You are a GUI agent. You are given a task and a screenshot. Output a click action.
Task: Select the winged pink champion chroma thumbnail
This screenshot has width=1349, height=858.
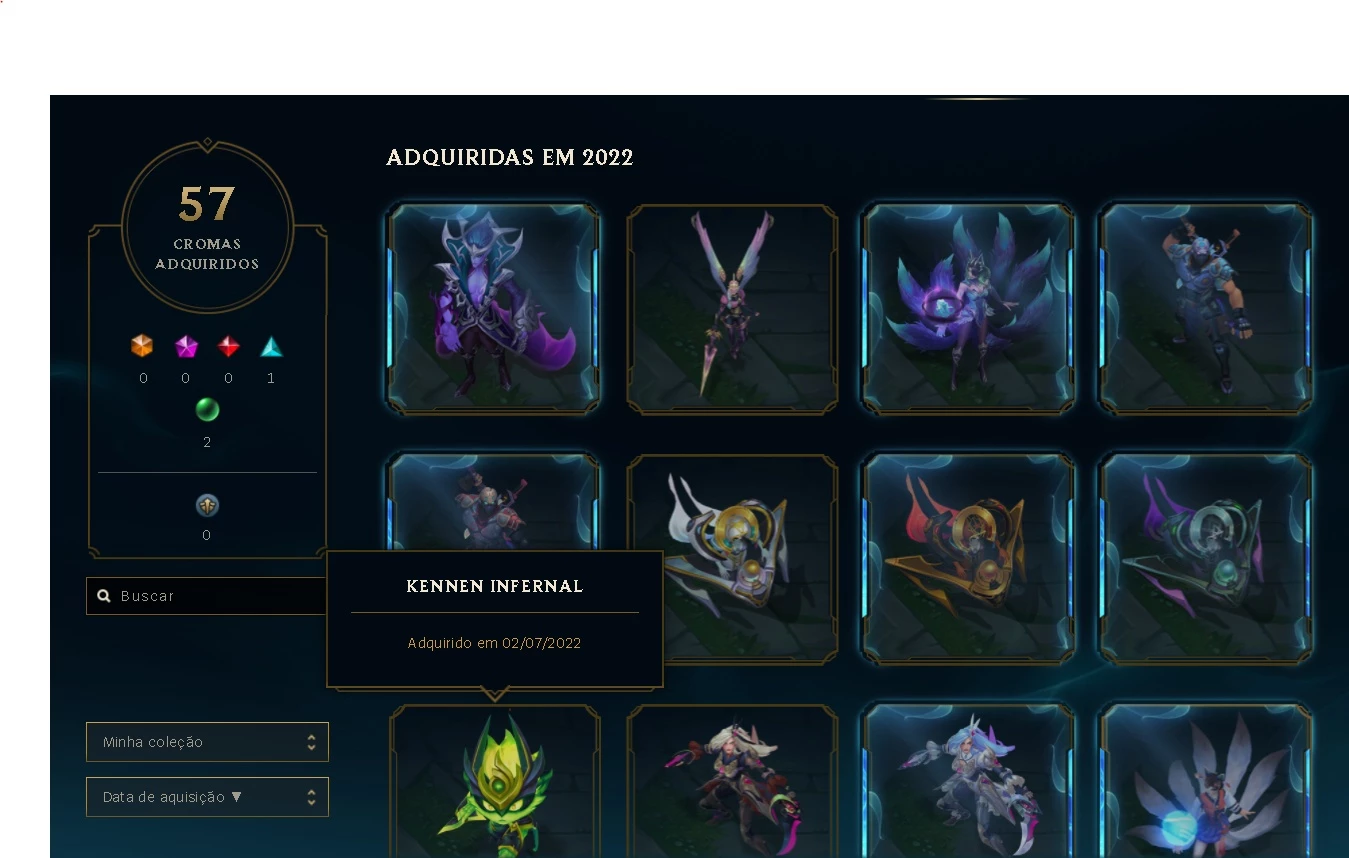coord(732,309)
